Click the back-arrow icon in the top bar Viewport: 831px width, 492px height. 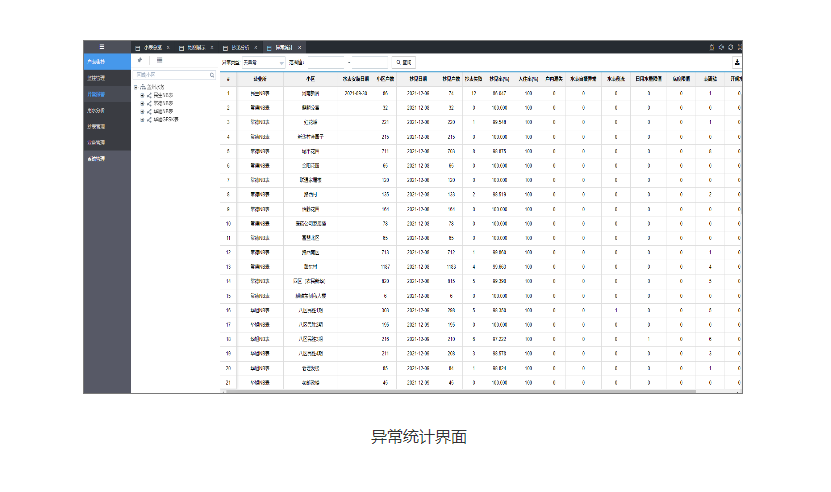pos(721,47)
